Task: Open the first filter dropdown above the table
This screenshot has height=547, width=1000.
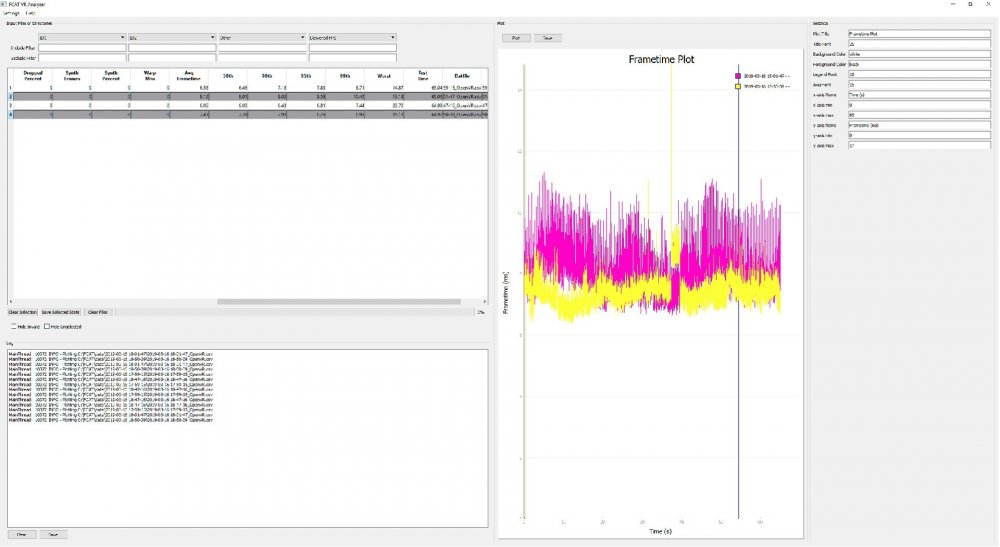Action: [82, 38]
